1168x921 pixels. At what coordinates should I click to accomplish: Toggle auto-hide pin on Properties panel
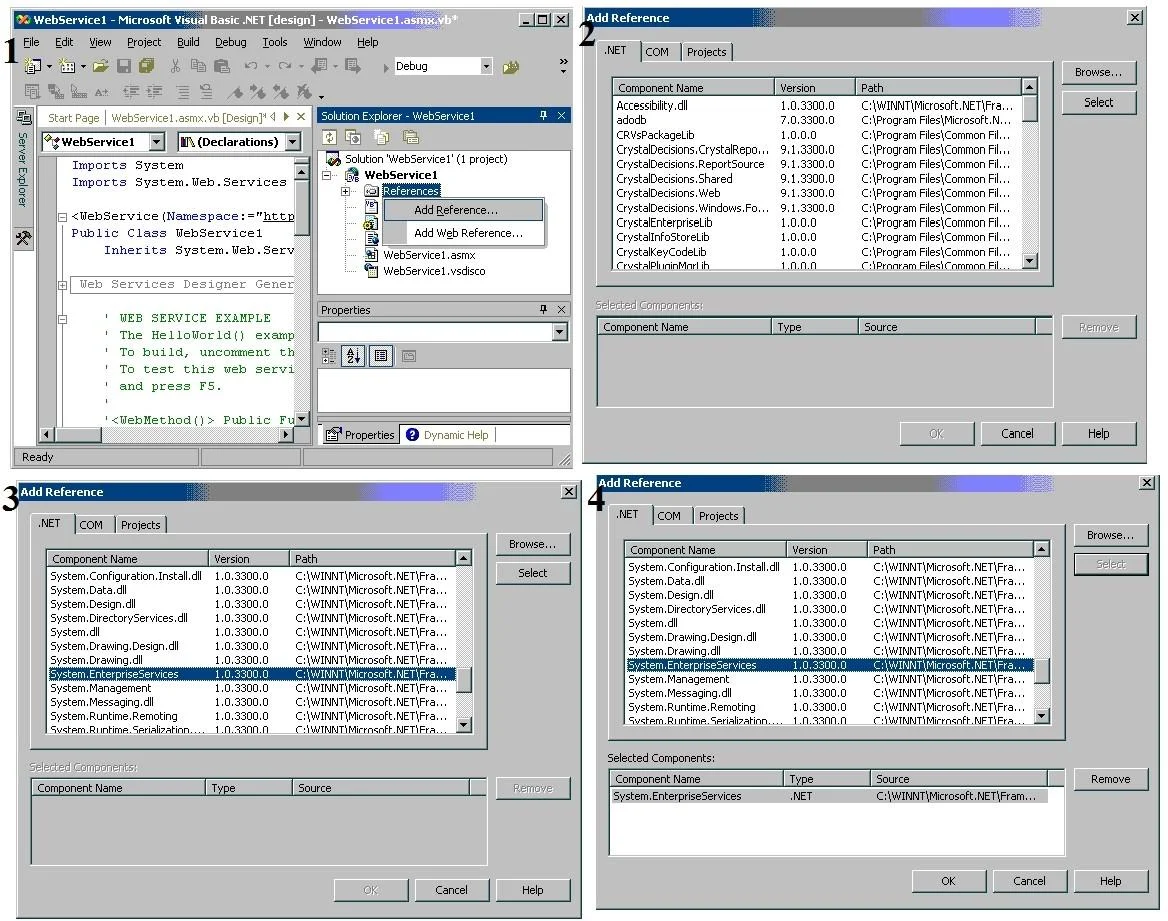pos(543,309)
